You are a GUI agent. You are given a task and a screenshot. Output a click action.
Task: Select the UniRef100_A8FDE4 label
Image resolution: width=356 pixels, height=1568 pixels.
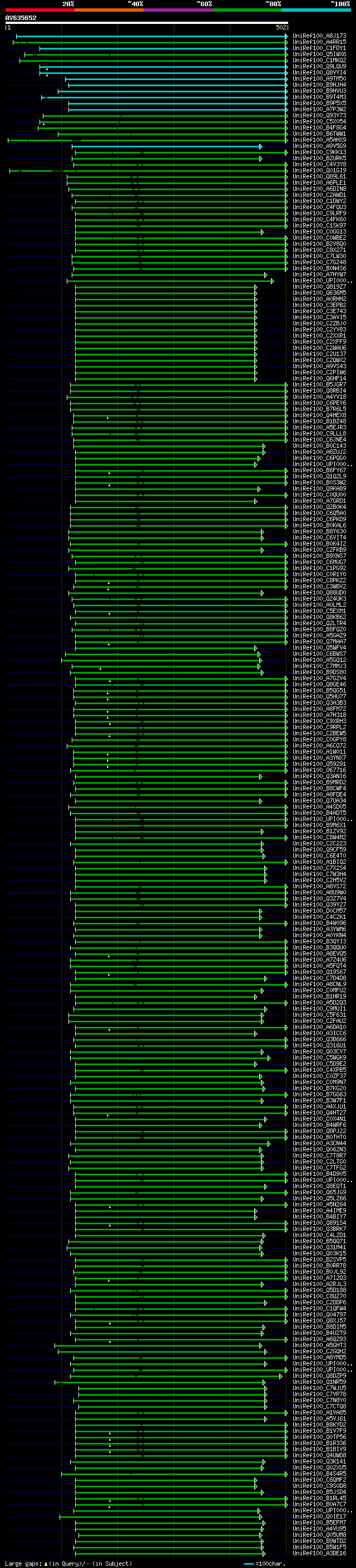coord(319,794)
